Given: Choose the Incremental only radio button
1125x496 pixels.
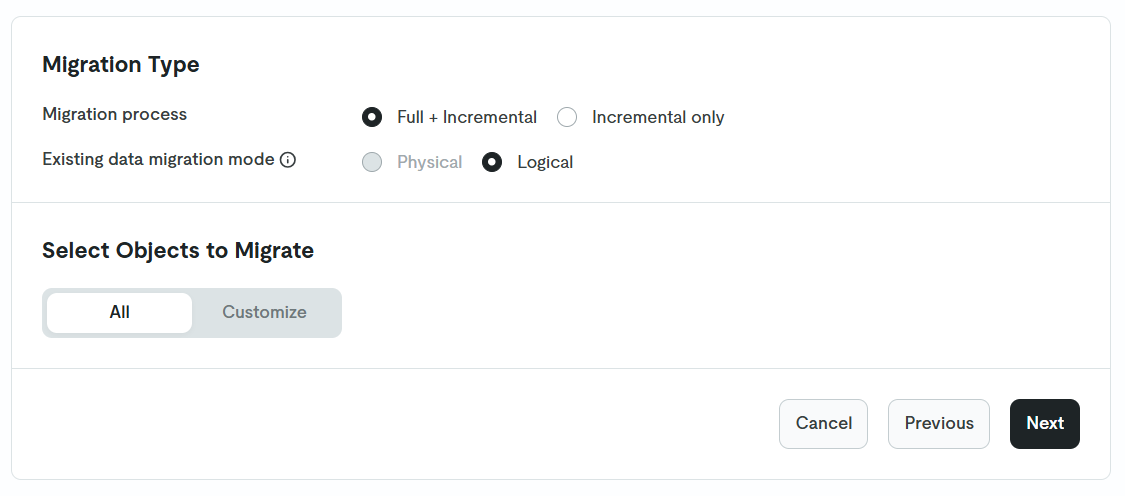Looking at the screenshot, I should (x=567, y=117).
